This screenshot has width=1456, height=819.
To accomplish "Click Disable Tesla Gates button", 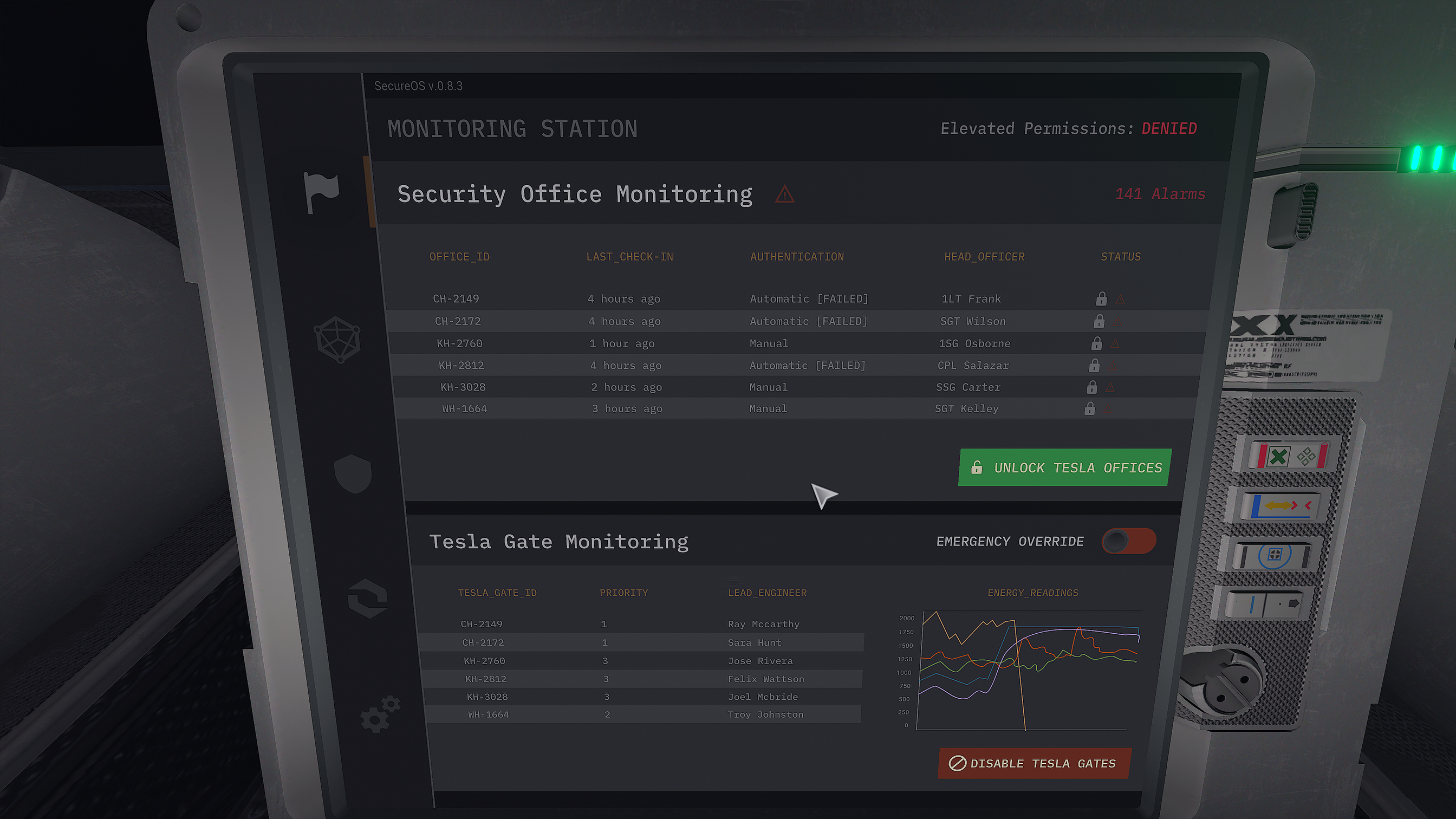I will pyautogui.click(x=1035, y=763).
